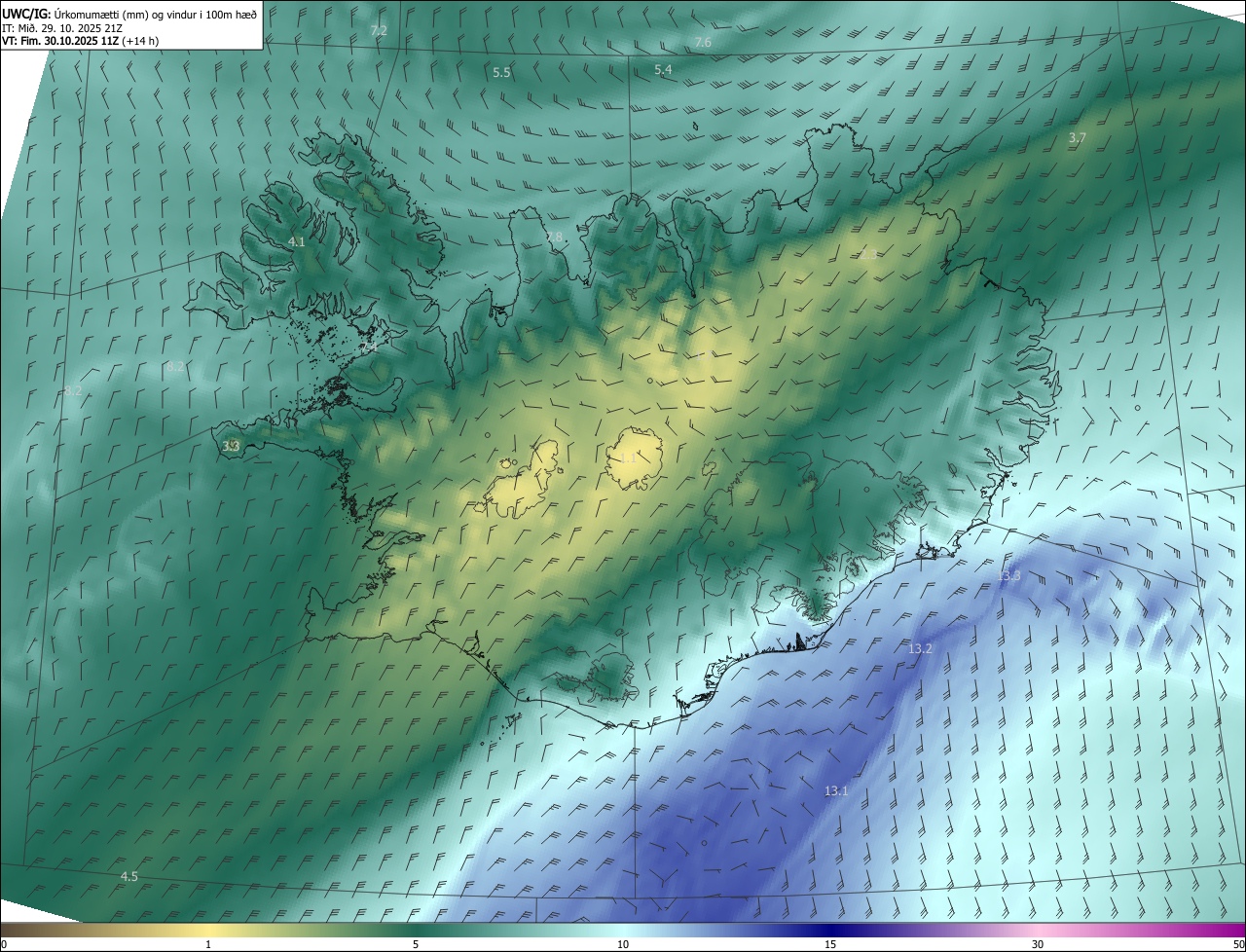Click the 7.6 value label on the map
This screenshot has height=952, width=1246.
tap(703, 43)
